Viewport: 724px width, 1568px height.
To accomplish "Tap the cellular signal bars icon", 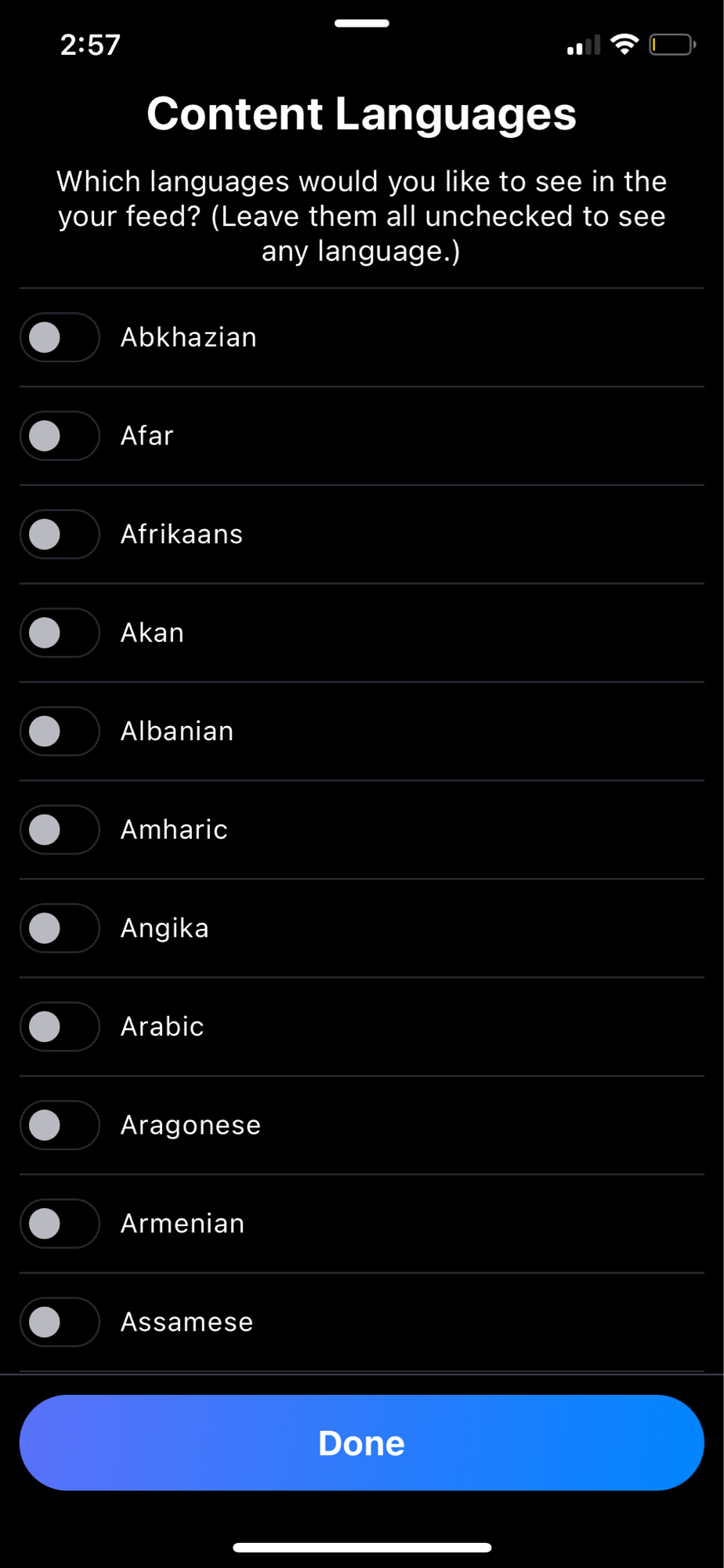I will (583, 45).
